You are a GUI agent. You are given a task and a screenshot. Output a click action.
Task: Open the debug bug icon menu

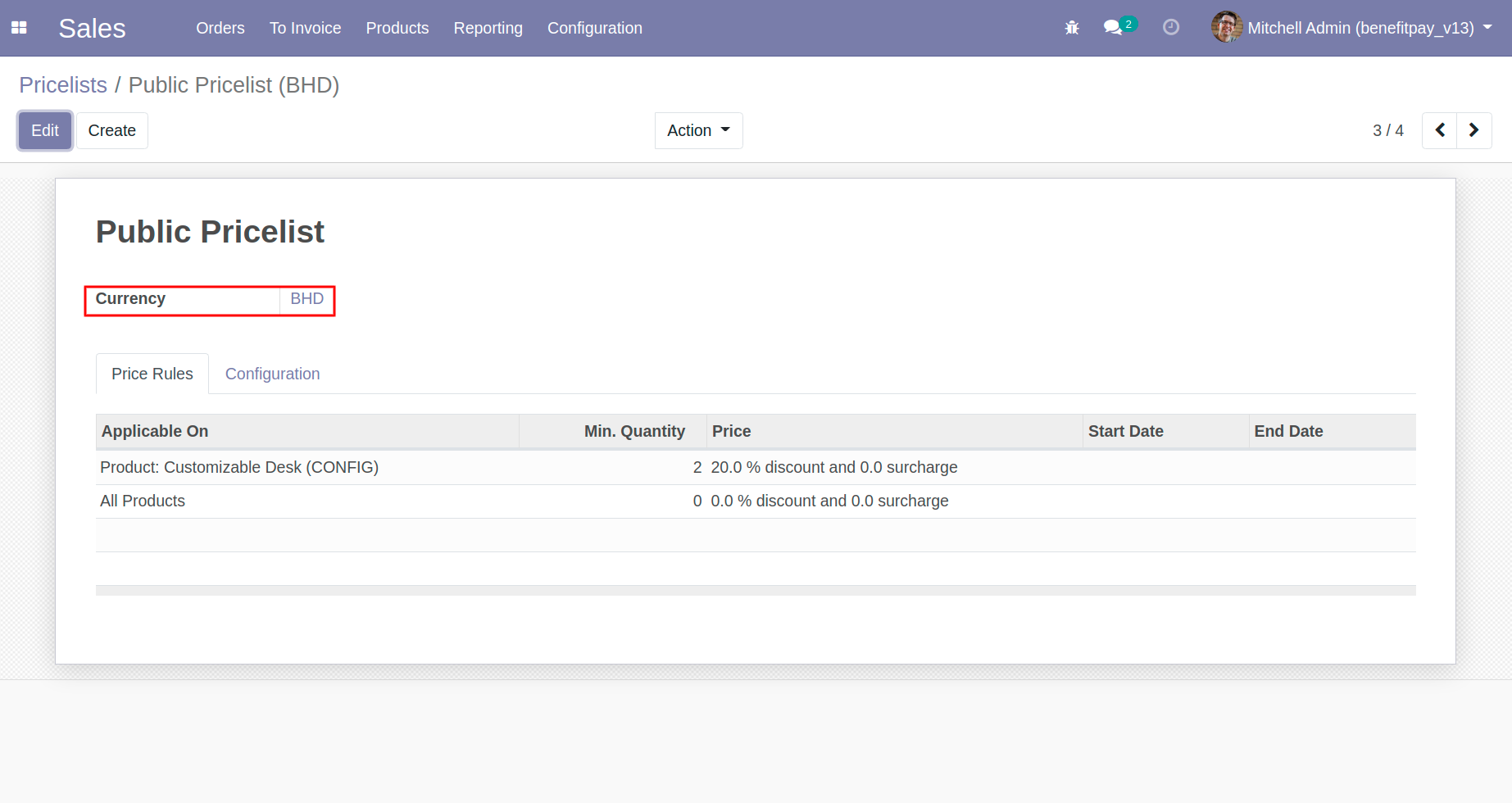point(1072,28)
